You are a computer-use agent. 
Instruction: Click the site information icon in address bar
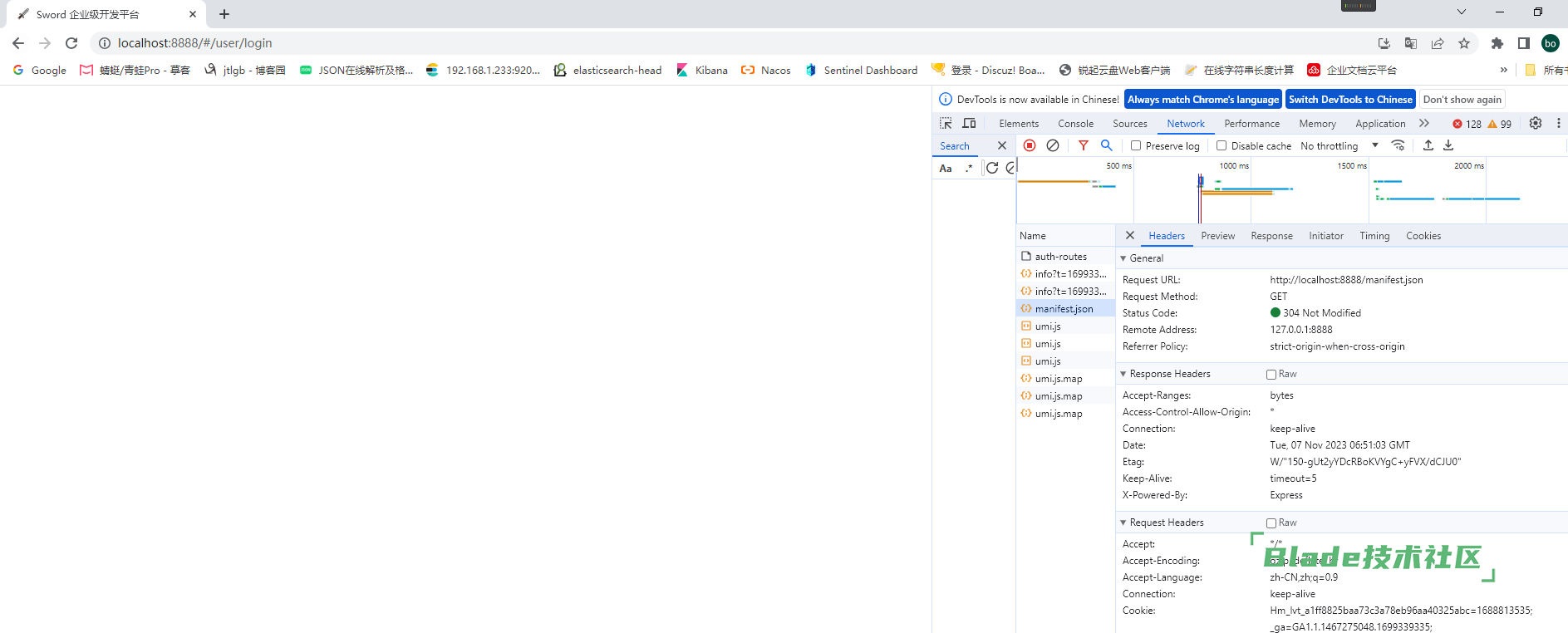pos(105,43)
